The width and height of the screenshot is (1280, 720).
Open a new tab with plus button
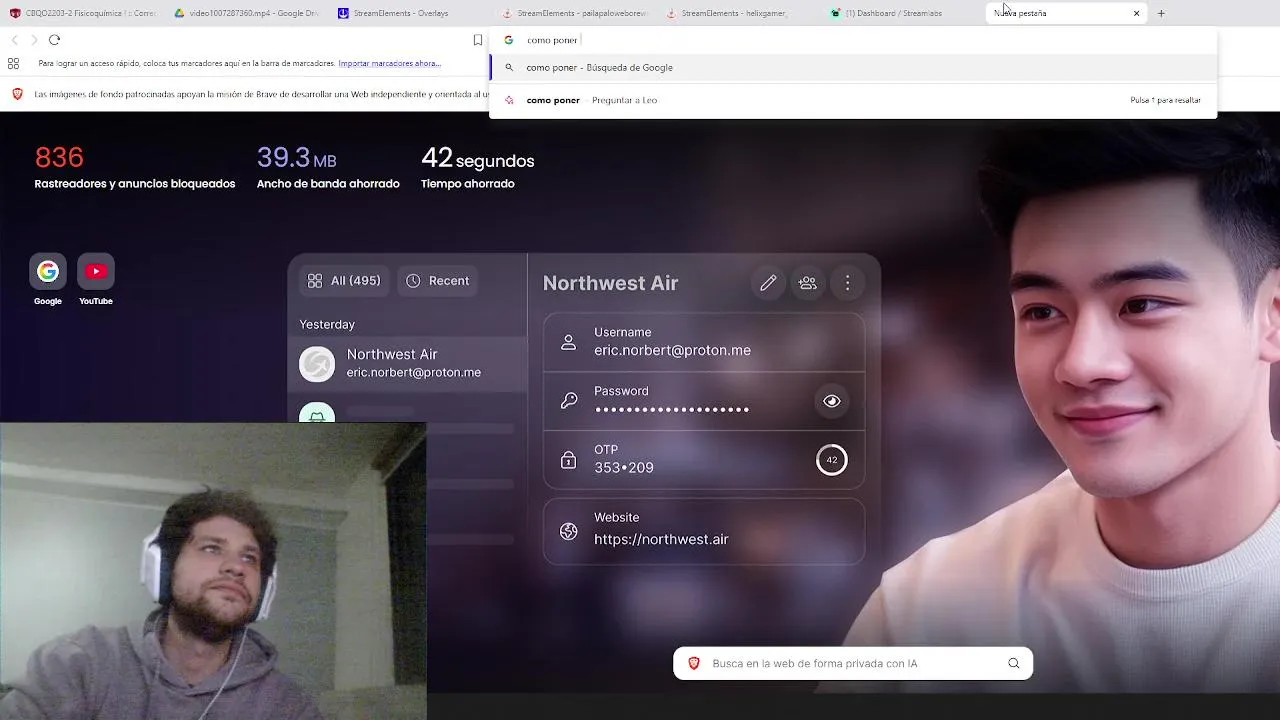[x=1161, y=13]
